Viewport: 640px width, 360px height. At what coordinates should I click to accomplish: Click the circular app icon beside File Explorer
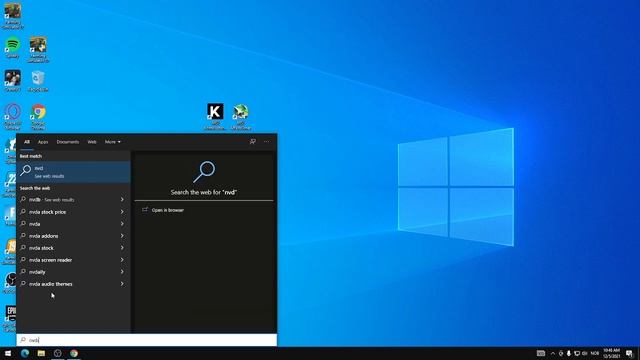click(x=58, y=353)
